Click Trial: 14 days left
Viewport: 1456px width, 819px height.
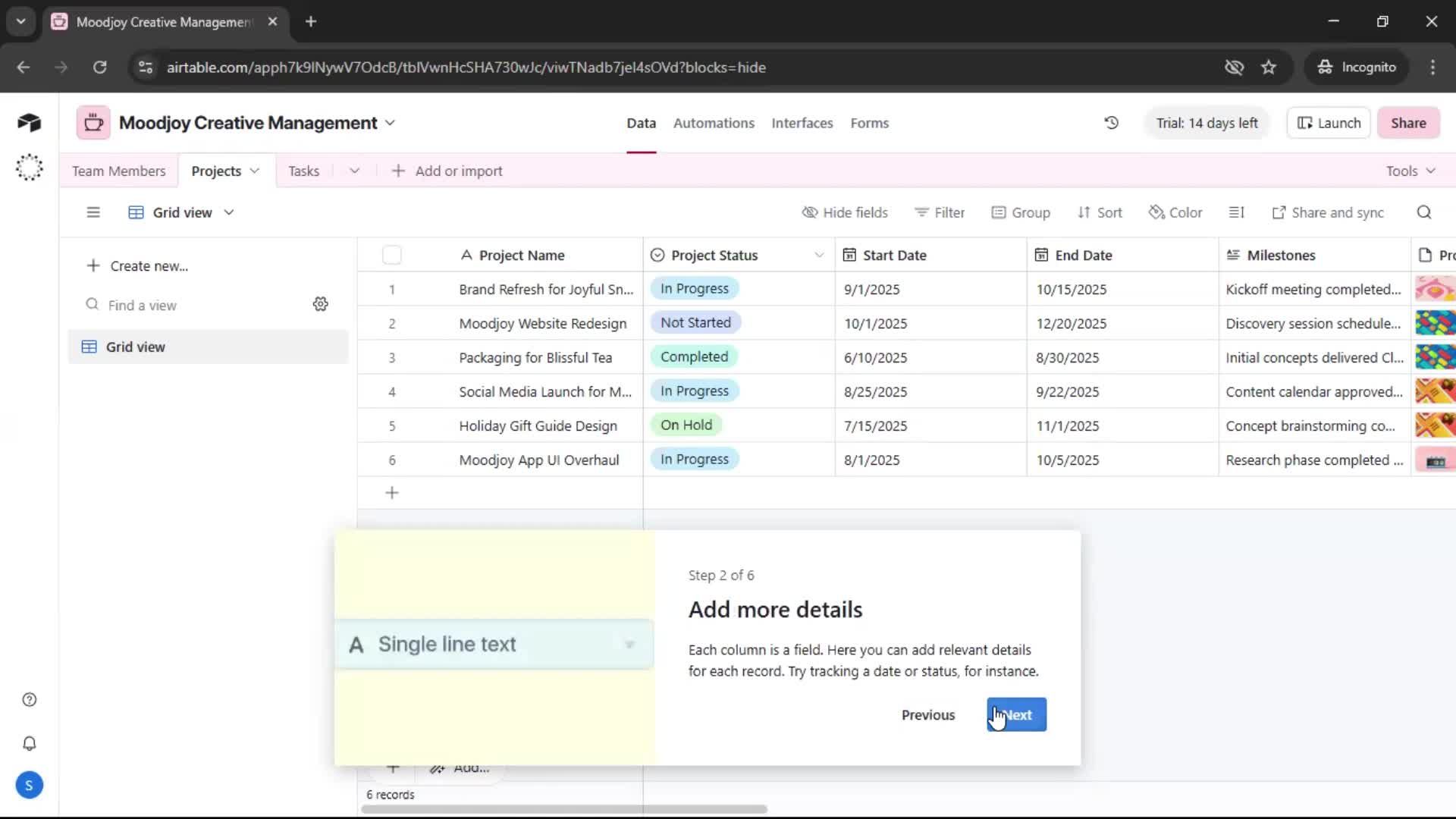1207,123
